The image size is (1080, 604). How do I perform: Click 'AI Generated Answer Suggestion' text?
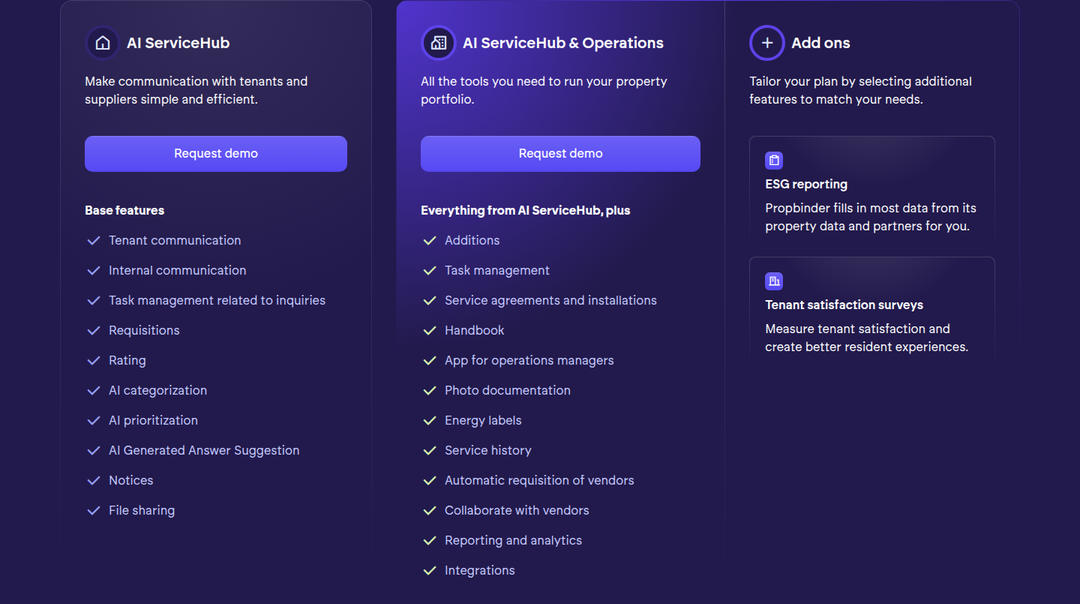[x=204, y=450]
